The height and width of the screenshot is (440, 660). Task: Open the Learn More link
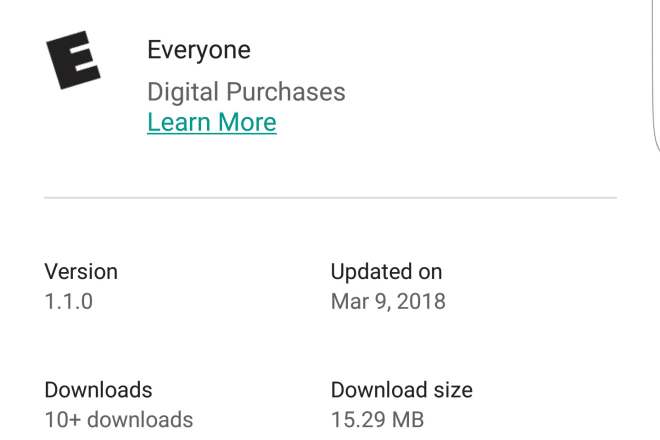212,122
